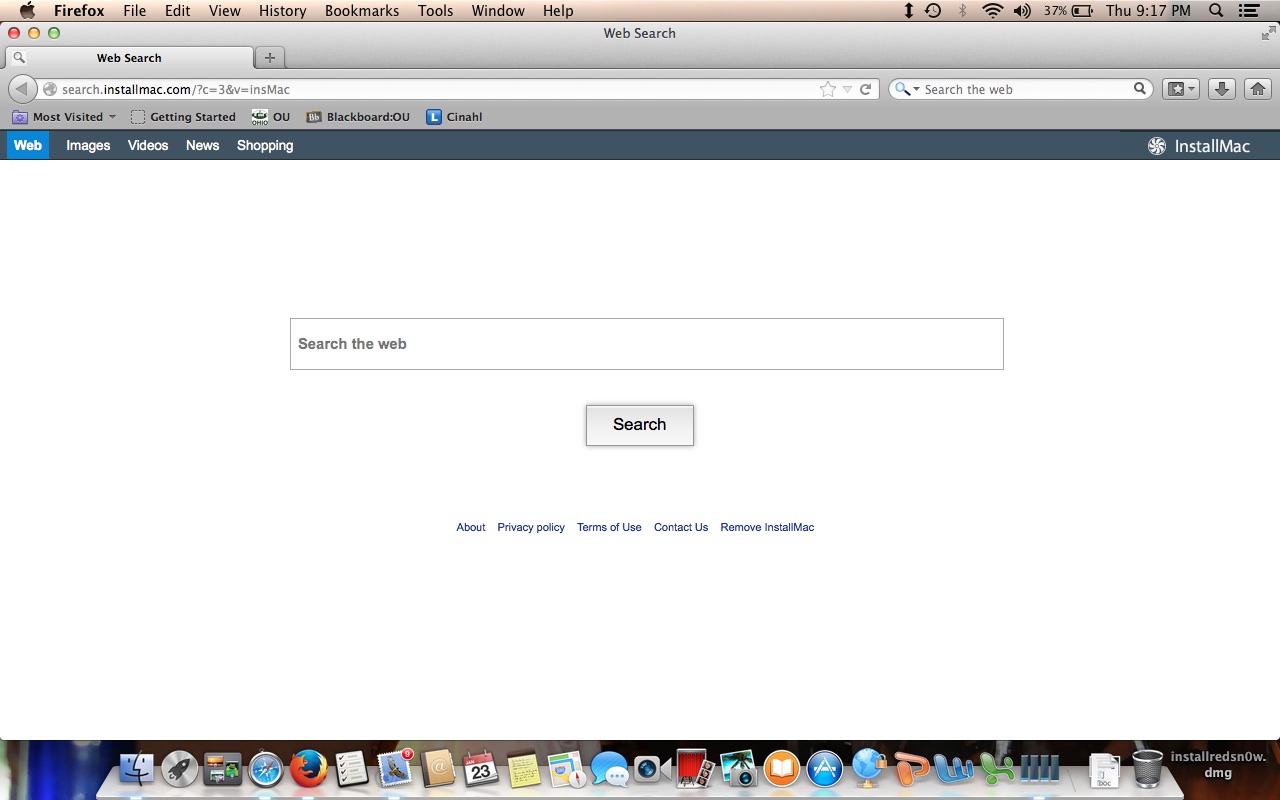
Task: Open the search engine chooser dropdown
Action: pos(907,89)
